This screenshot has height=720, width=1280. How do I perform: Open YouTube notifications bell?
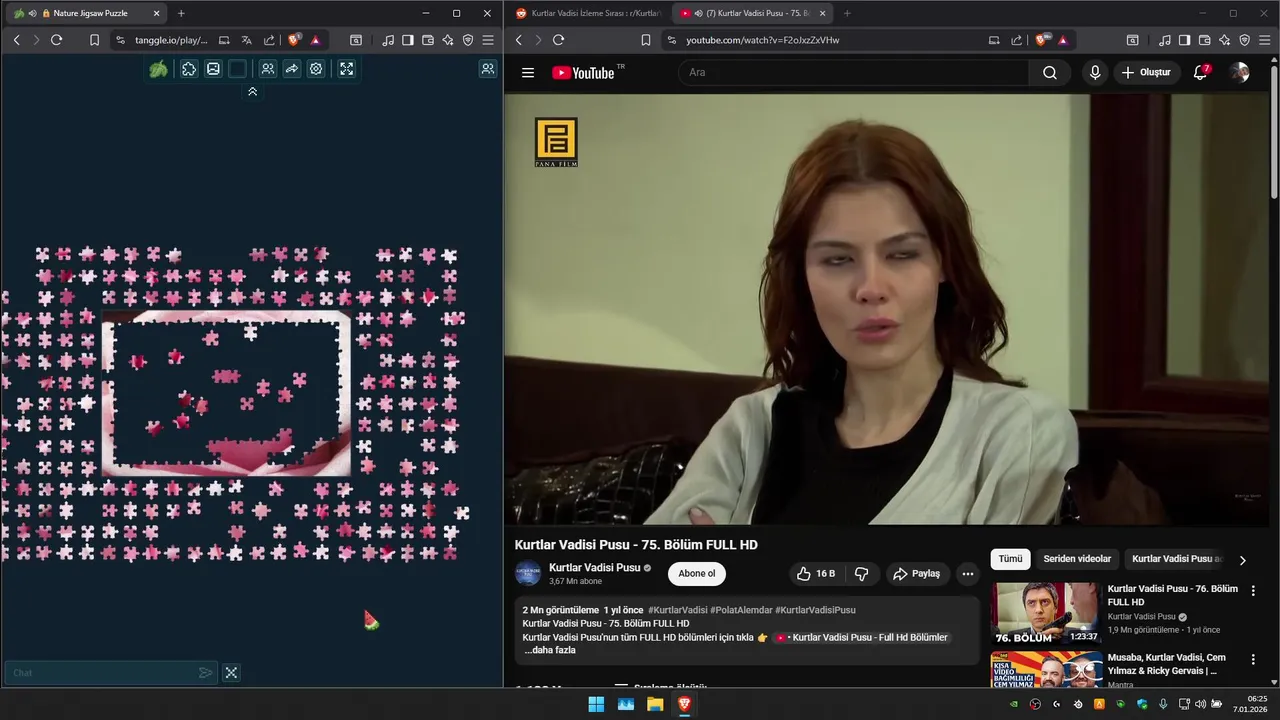(x=1201, y=72)
